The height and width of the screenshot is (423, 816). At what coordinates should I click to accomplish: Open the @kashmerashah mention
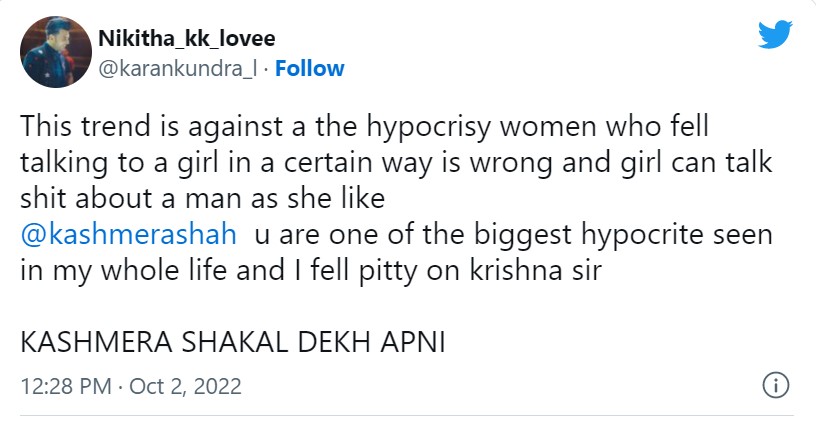(x=129, y=235)
